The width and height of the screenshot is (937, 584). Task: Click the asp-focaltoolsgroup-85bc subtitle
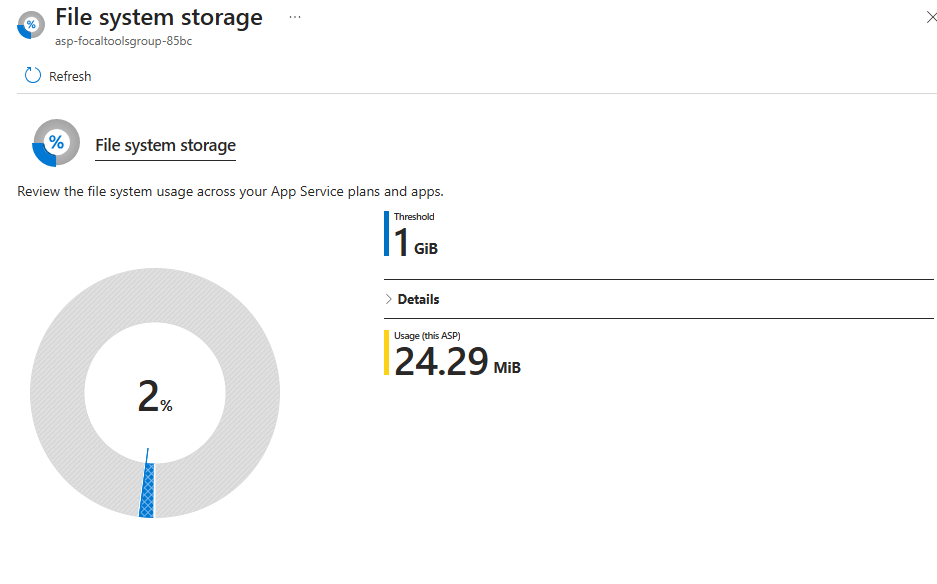pyautogui.click(x=124, y=41)
